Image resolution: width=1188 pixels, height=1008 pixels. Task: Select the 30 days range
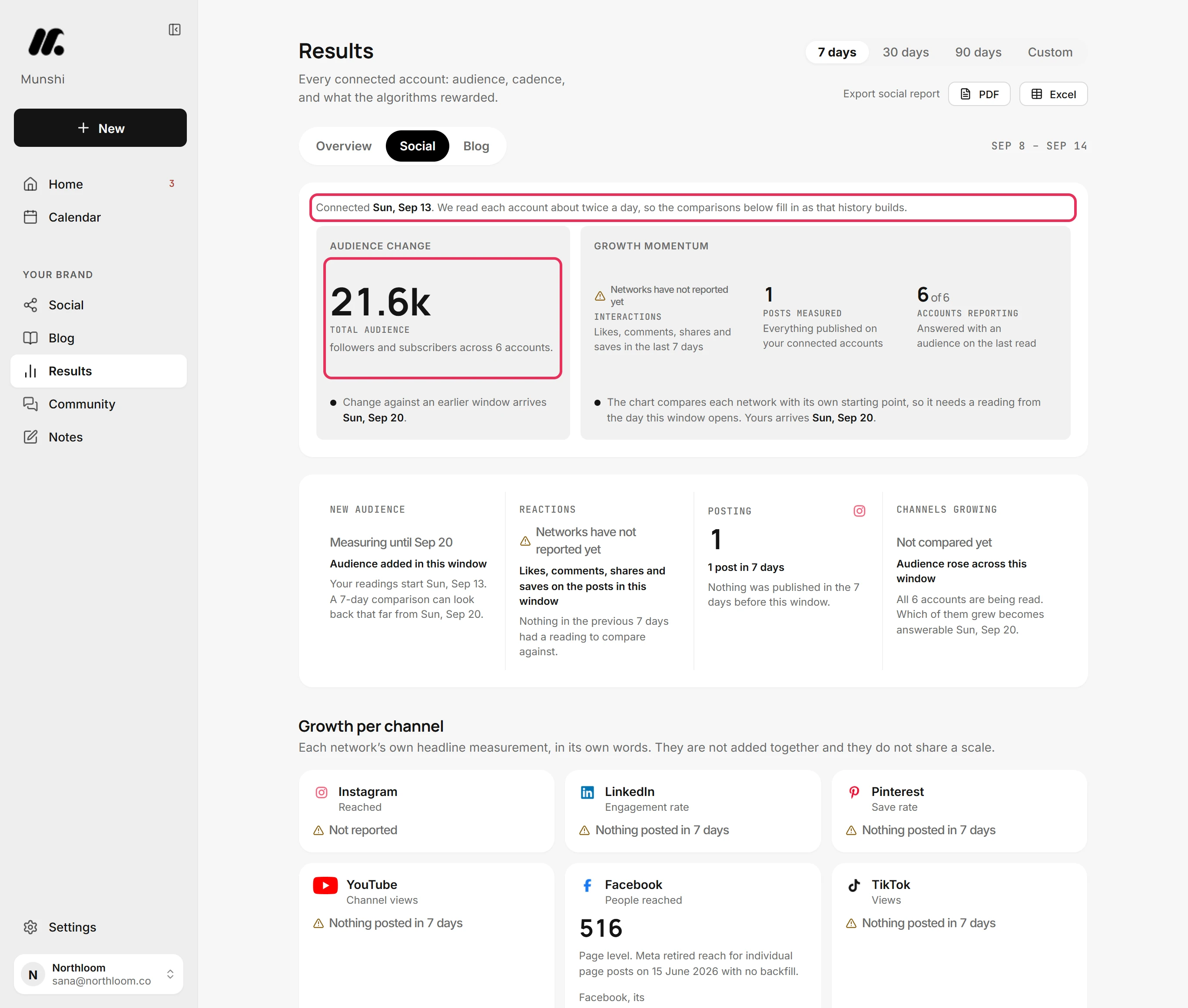[906, 52]
